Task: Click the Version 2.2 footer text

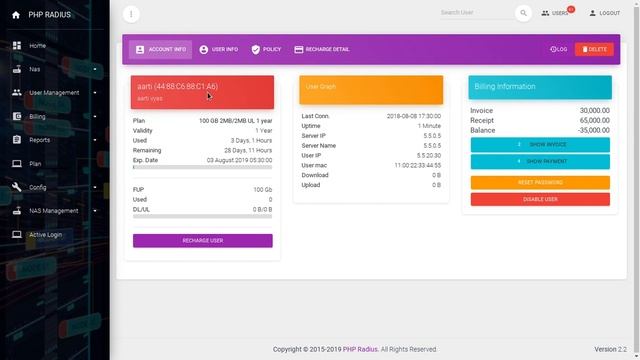Action: point(610,349)
